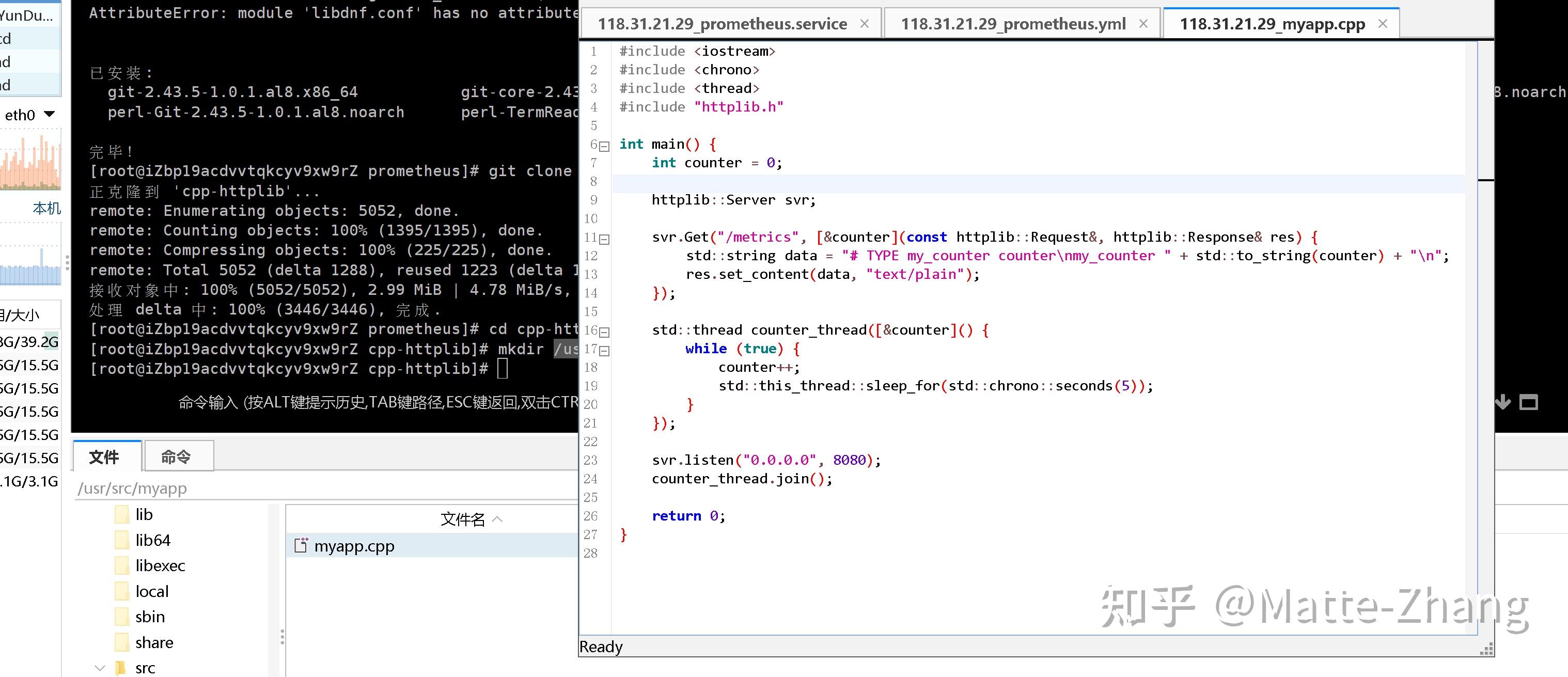Click the /usr/src/myapp path field
The image size is (1568, 677).
[x=132, y=489]
